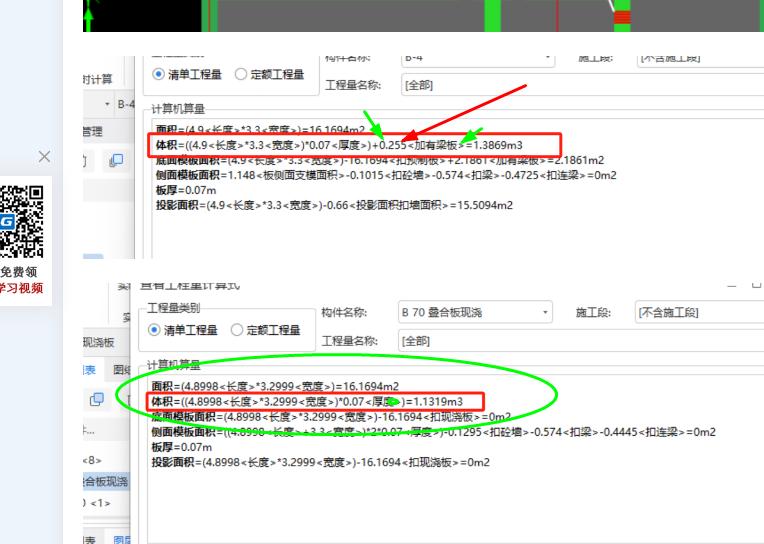Switch to the 图 tab beside 表 tab
The width and height of the screenshot is (764, 544).
(121, 370)
